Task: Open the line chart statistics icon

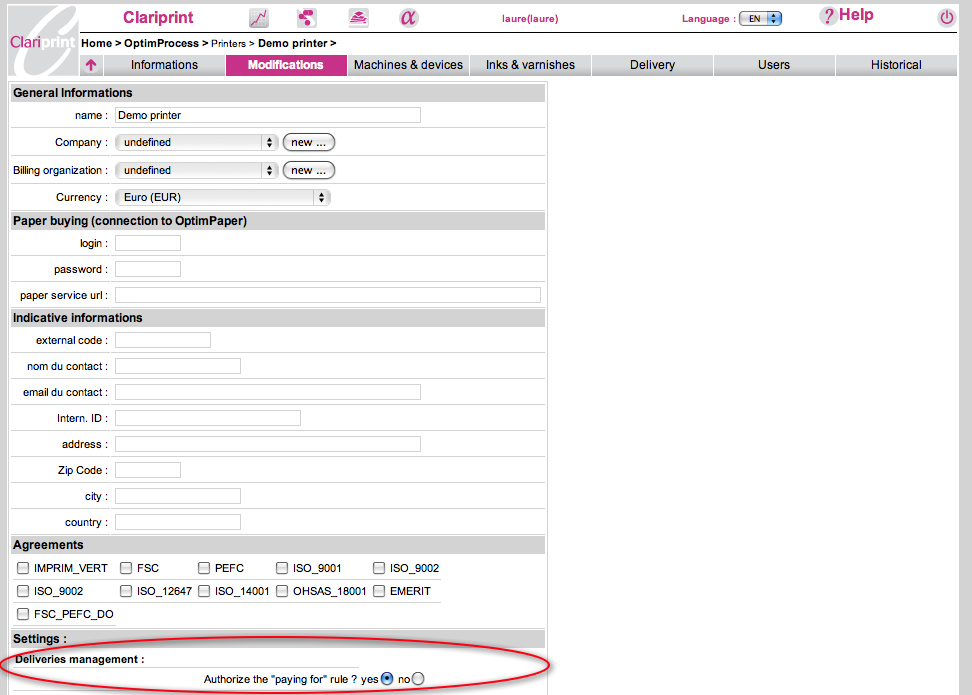Action: [259, 18]
